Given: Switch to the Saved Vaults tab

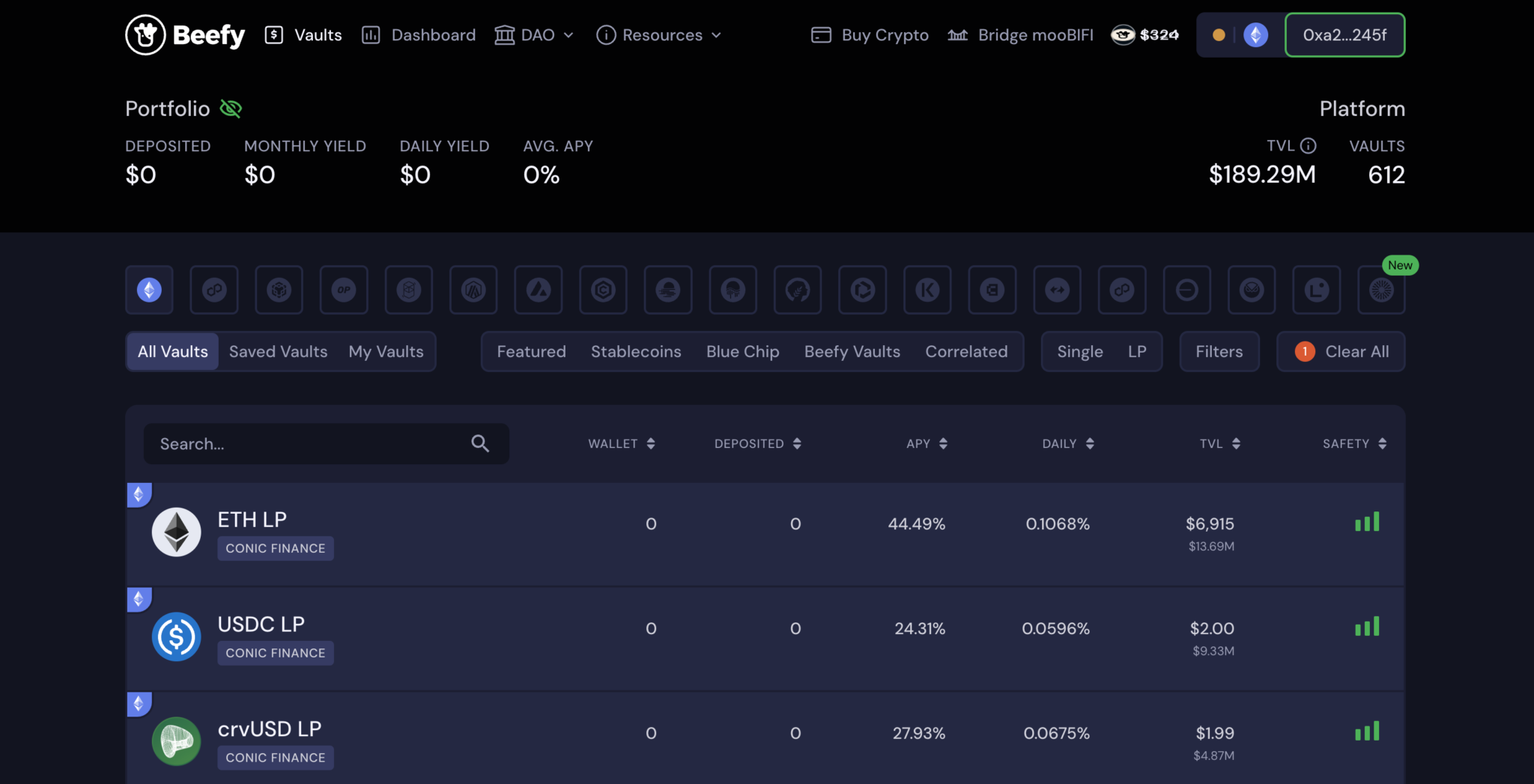Looking at the screenshot, I should [278, 352].
